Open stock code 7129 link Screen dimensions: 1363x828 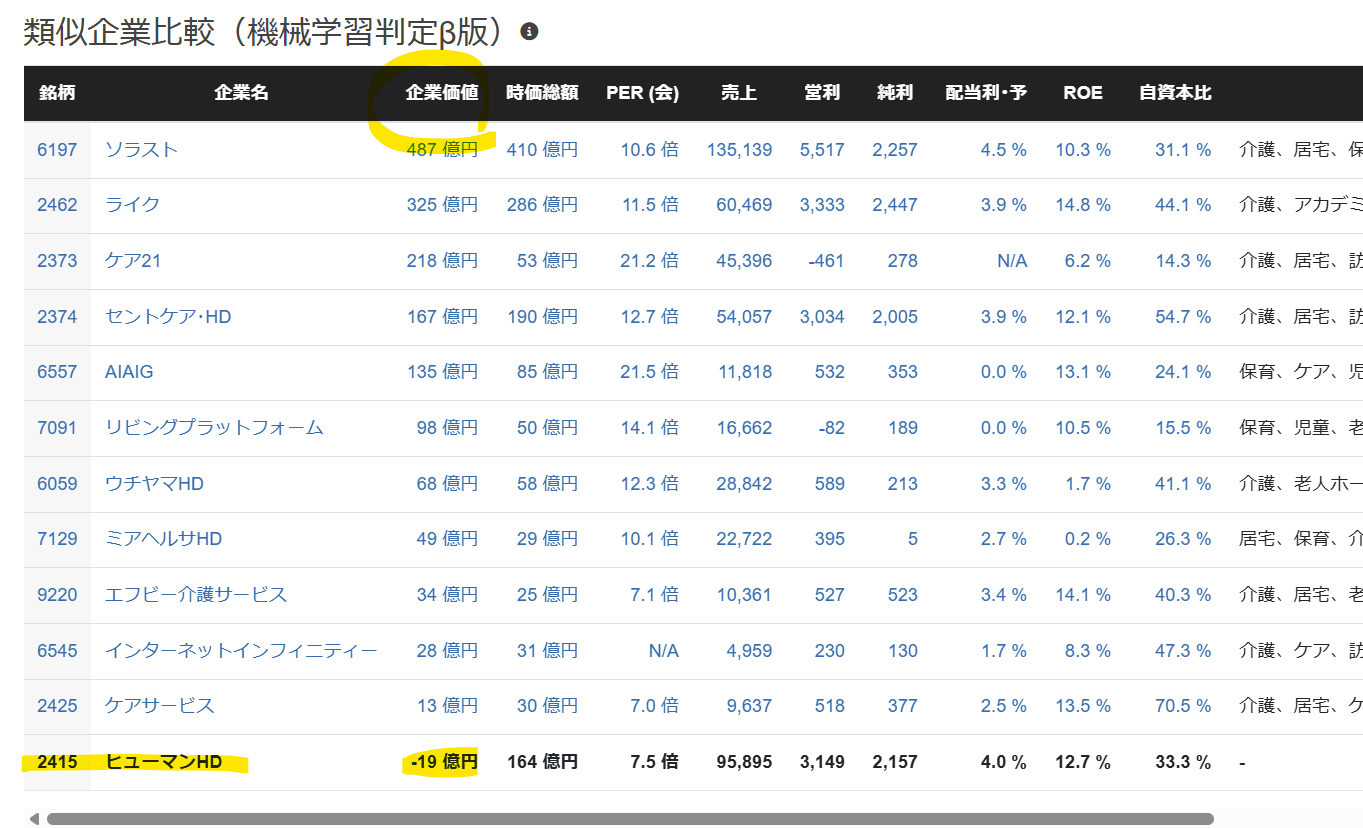click(57, 539)
